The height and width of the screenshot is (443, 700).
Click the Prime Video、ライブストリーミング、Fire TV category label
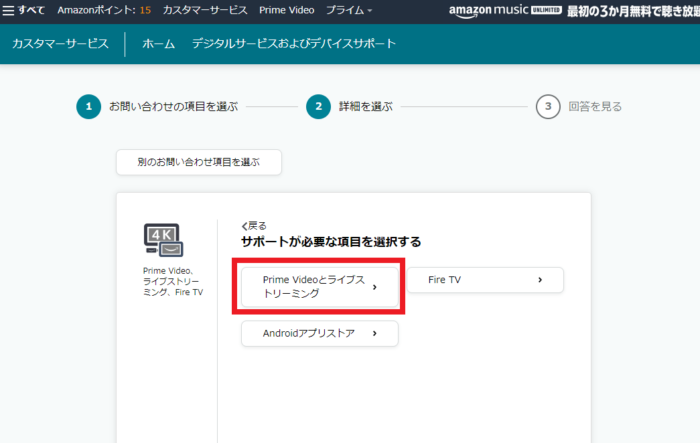pyautogui.click(x=173, y=281)
